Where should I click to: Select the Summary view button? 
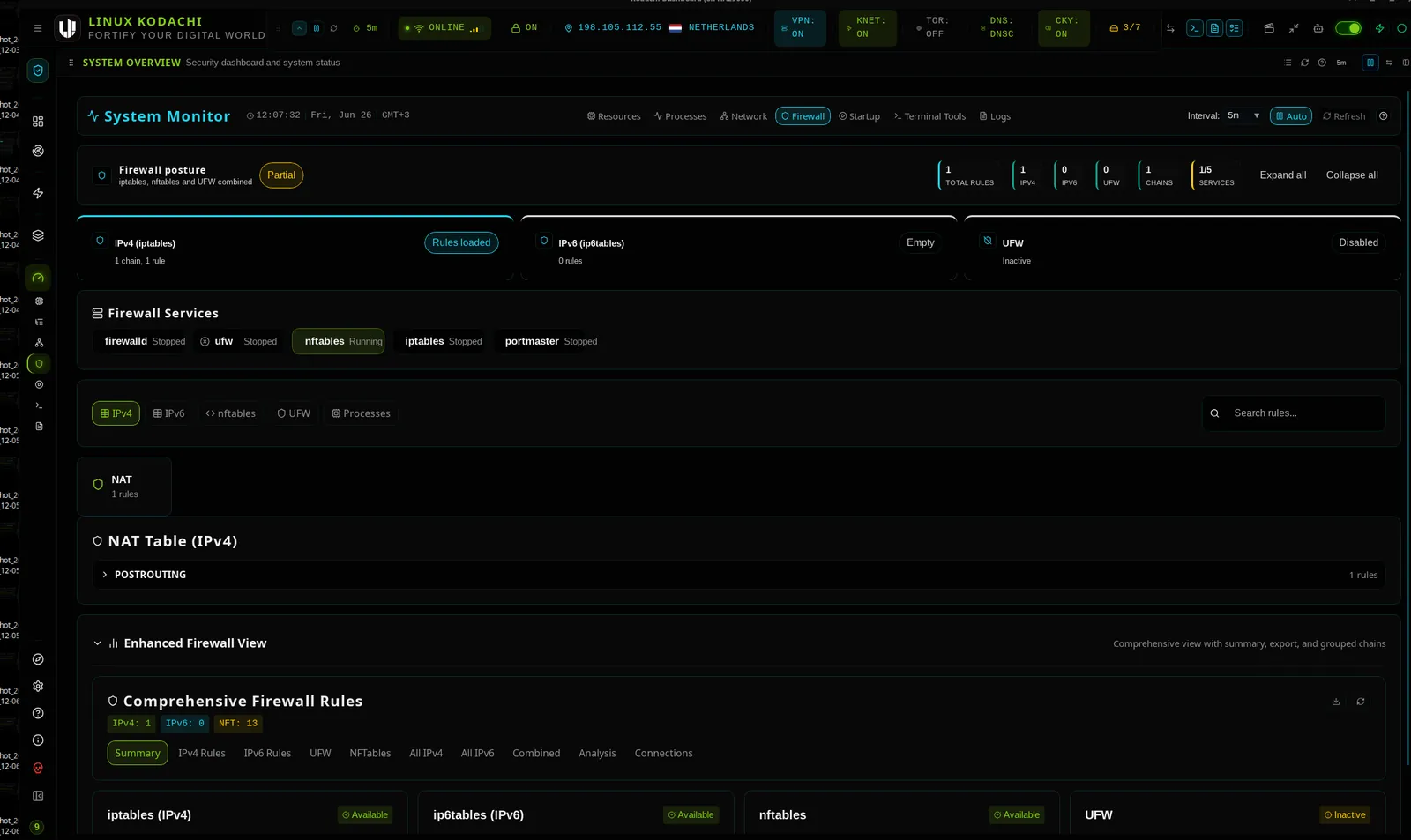click(x=138, y=754)
